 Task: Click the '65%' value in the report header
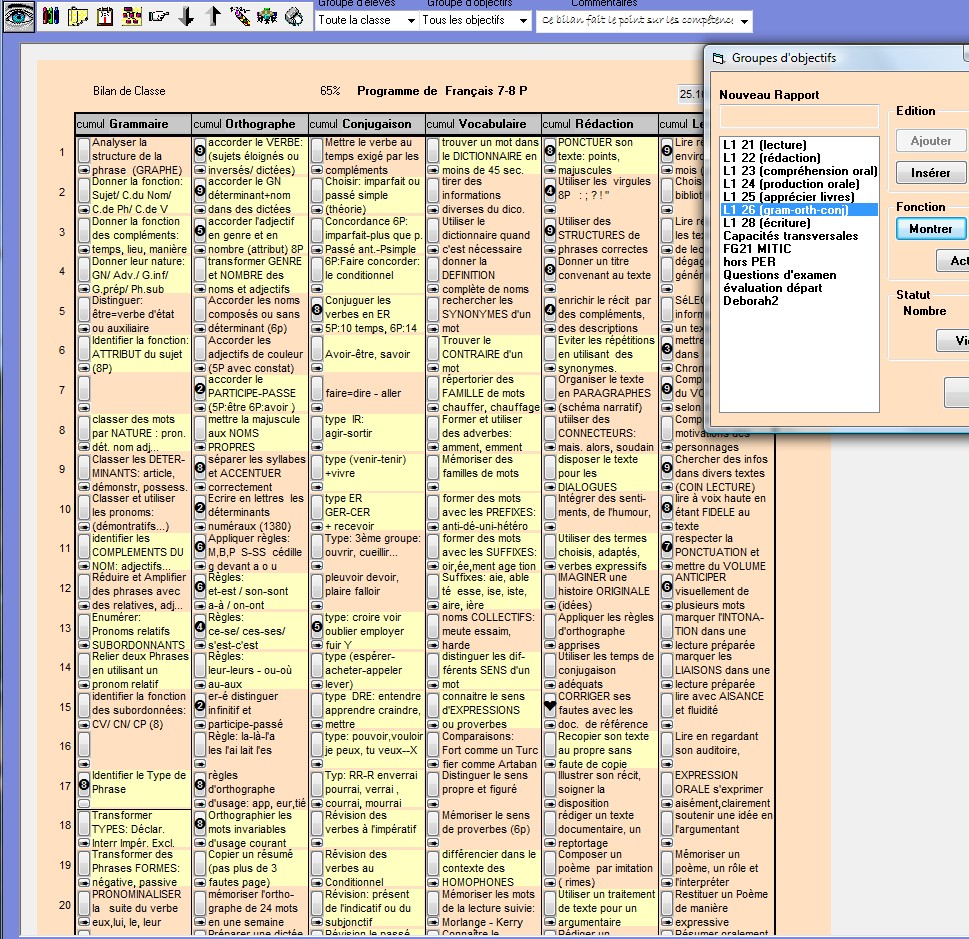(330, 91)
